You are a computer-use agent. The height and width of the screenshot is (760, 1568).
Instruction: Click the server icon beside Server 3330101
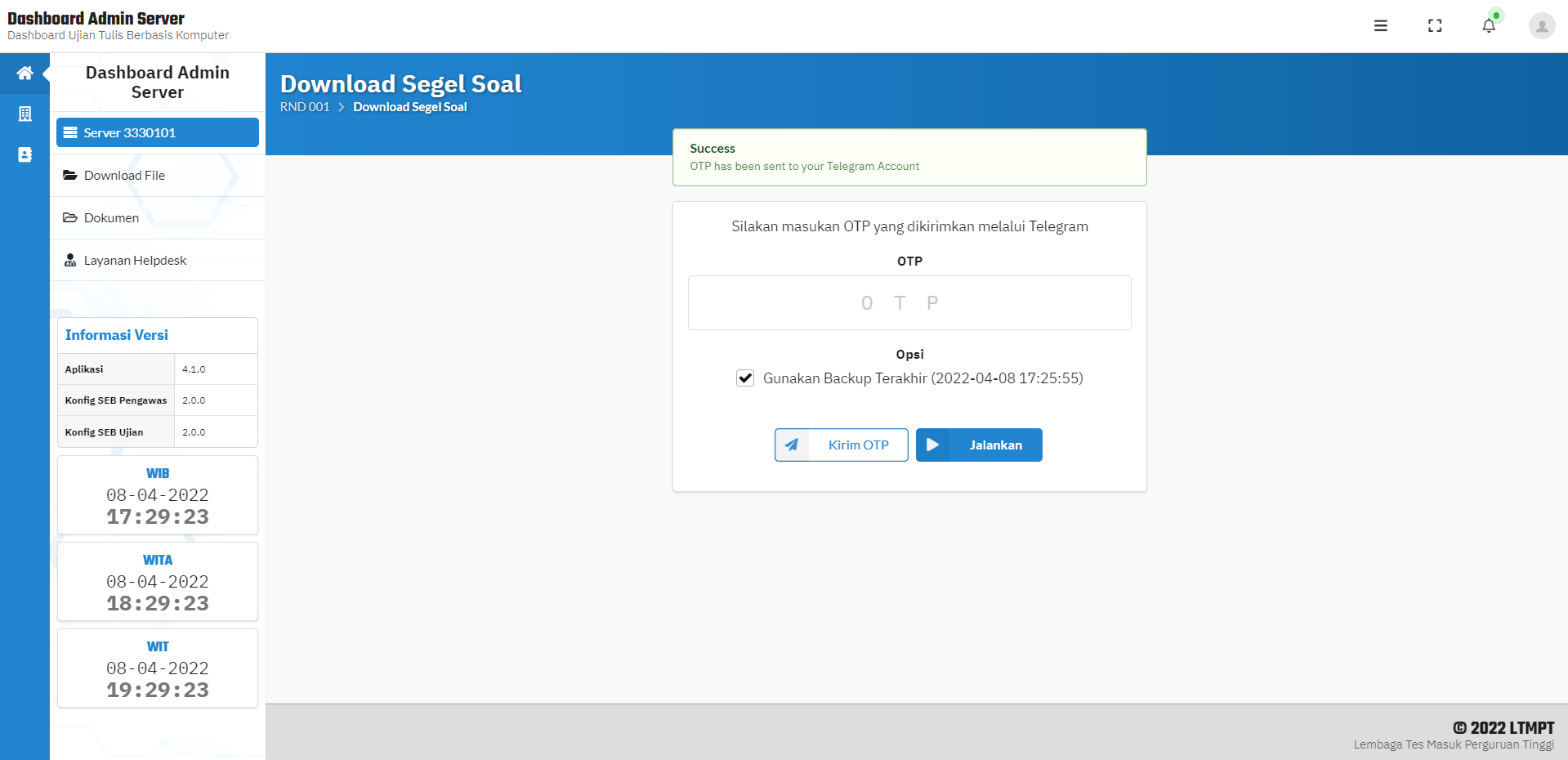tap(70, 132)
